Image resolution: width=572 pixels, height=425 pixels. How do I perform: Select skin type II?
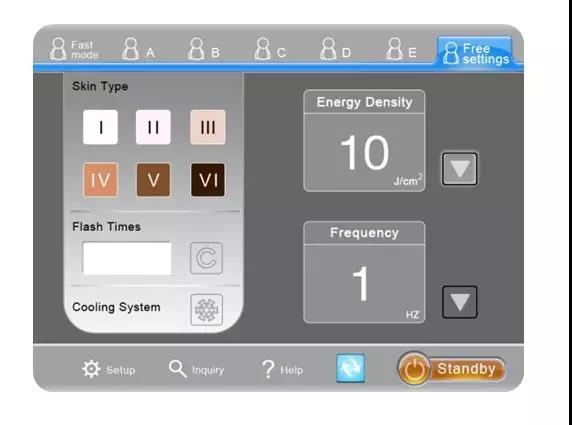pyautogui.click(x=153, y=127)
